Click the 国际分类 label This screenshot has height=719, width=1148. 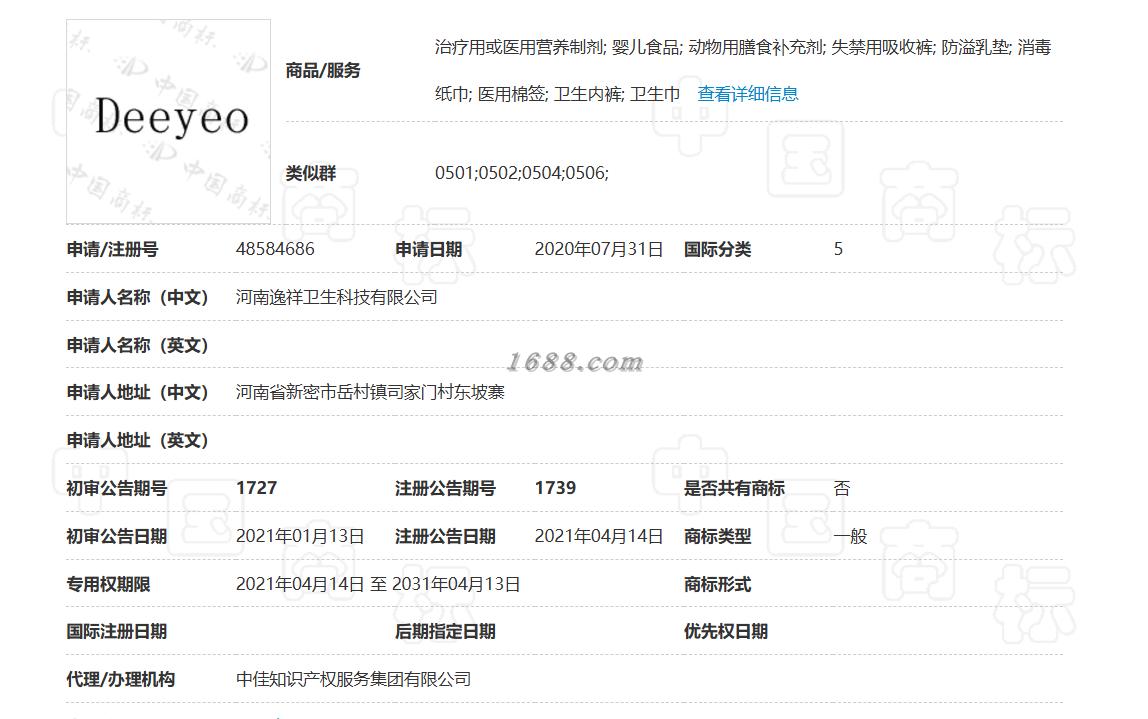coord(718,250)
